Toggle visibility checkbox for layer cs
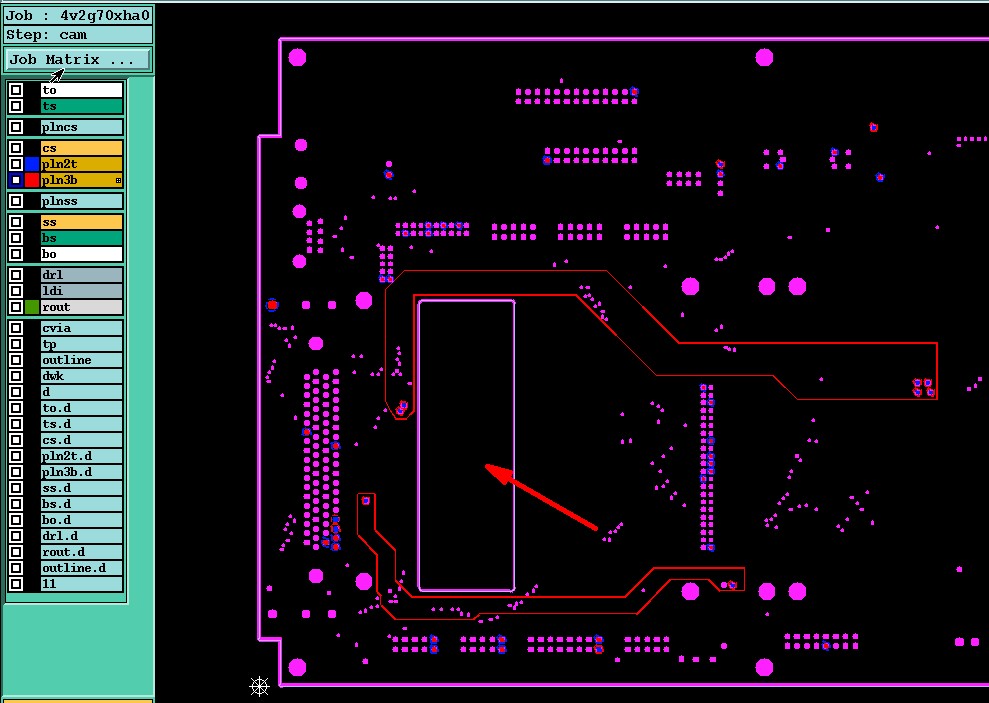 pyautogui.click(x=16, y=148)
